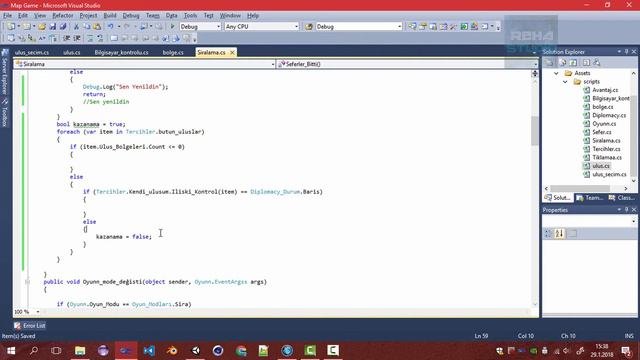
Task: Select Sefer.cs in Solution Explorer
Action: click(602, 132)
